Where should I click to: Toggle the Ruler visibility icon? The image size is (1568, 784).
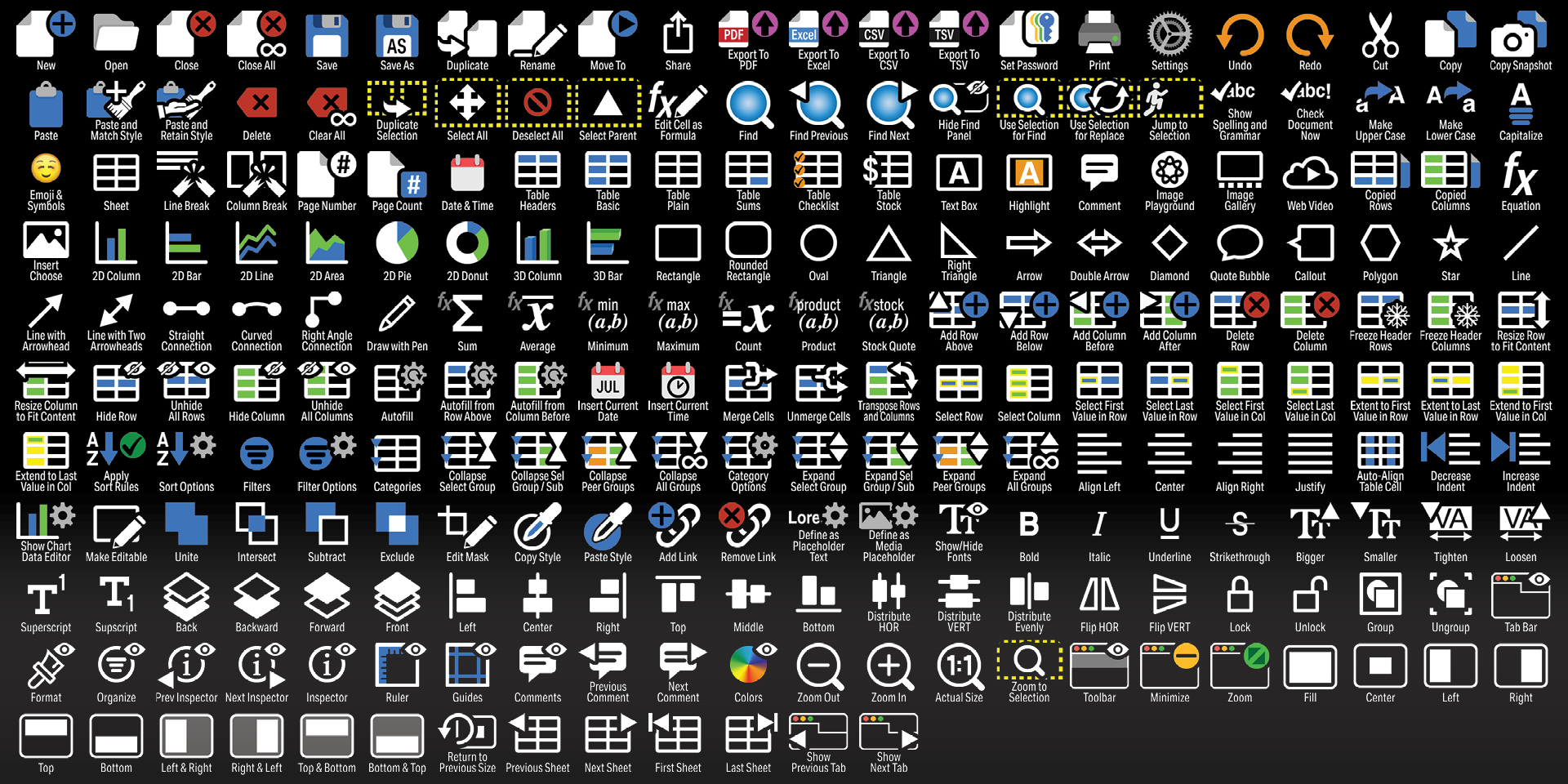[x=397, y=665]
